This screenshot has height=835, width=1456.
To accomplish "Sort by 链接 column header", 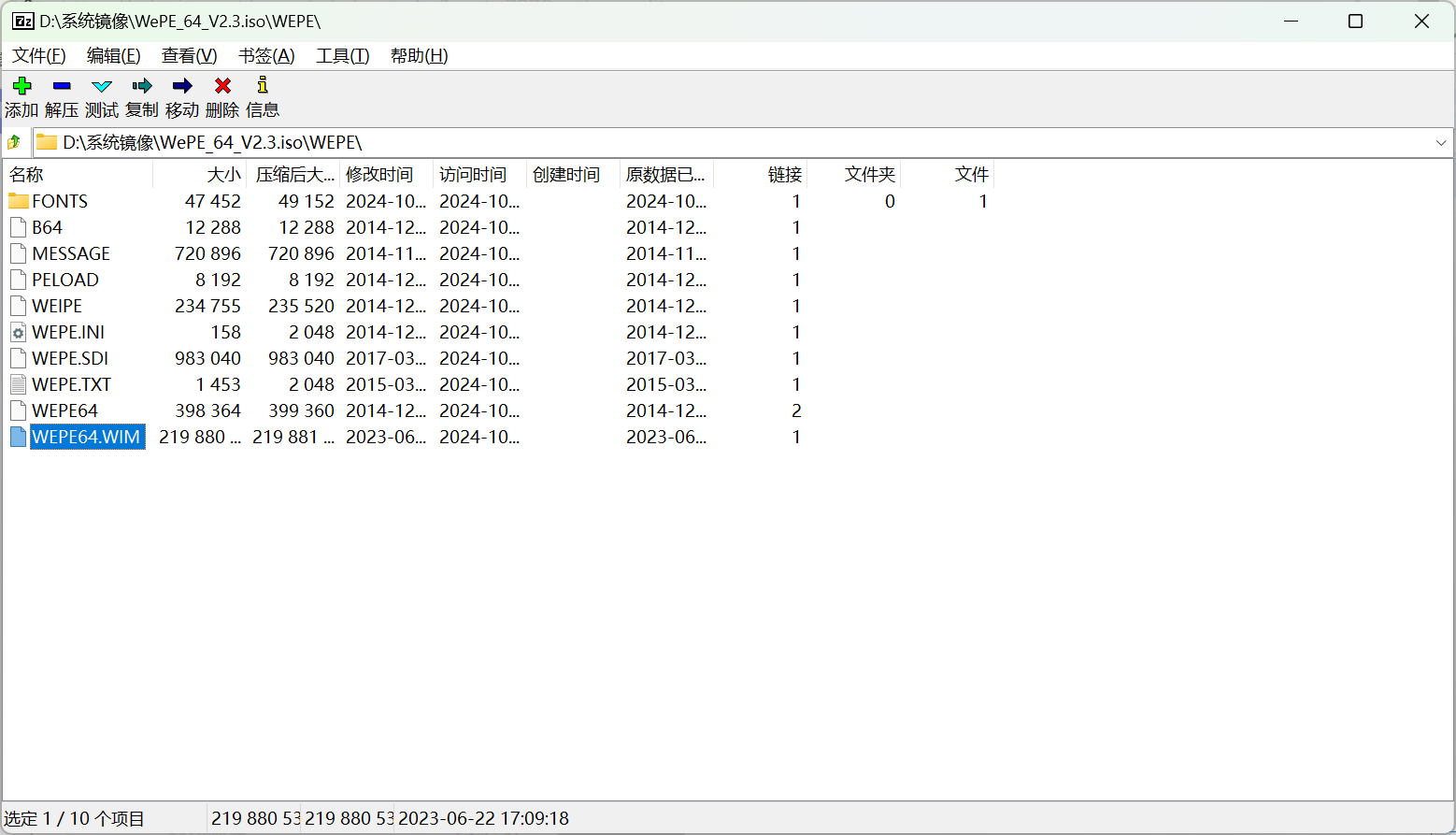I will (761, 175).
